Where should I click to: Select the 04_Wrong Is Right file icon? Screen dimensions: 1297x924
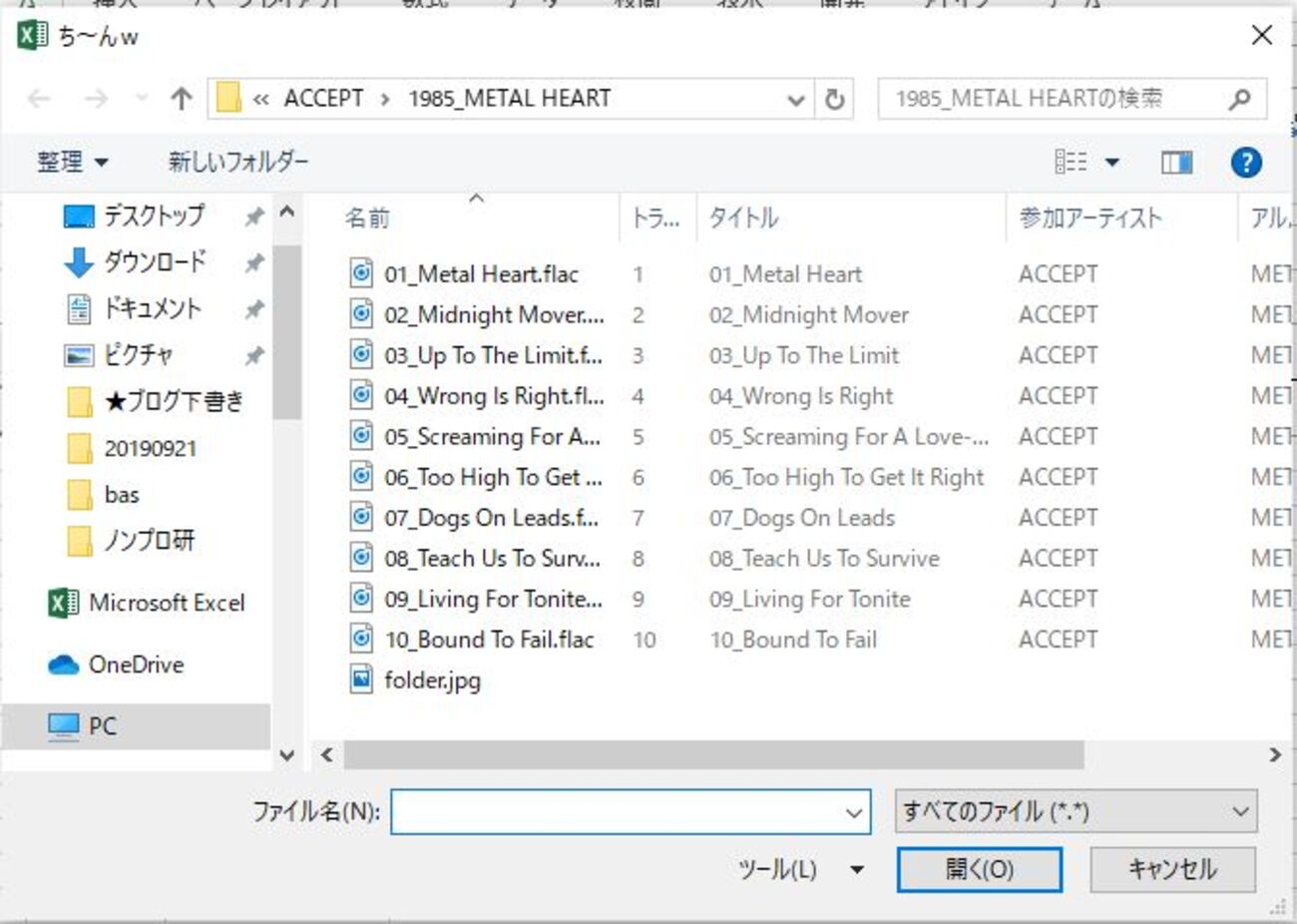pos(361,395)
